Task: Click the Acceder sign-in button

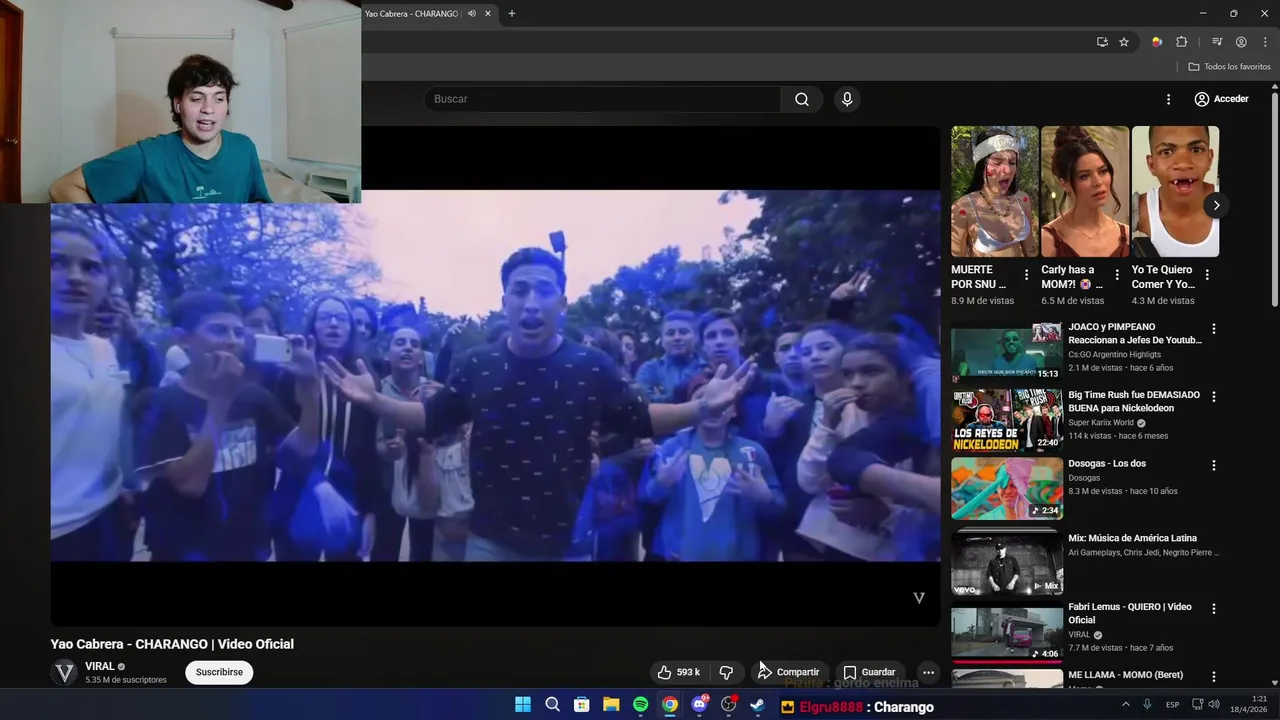Action: pyautogui.click(x=1221, y=99)
